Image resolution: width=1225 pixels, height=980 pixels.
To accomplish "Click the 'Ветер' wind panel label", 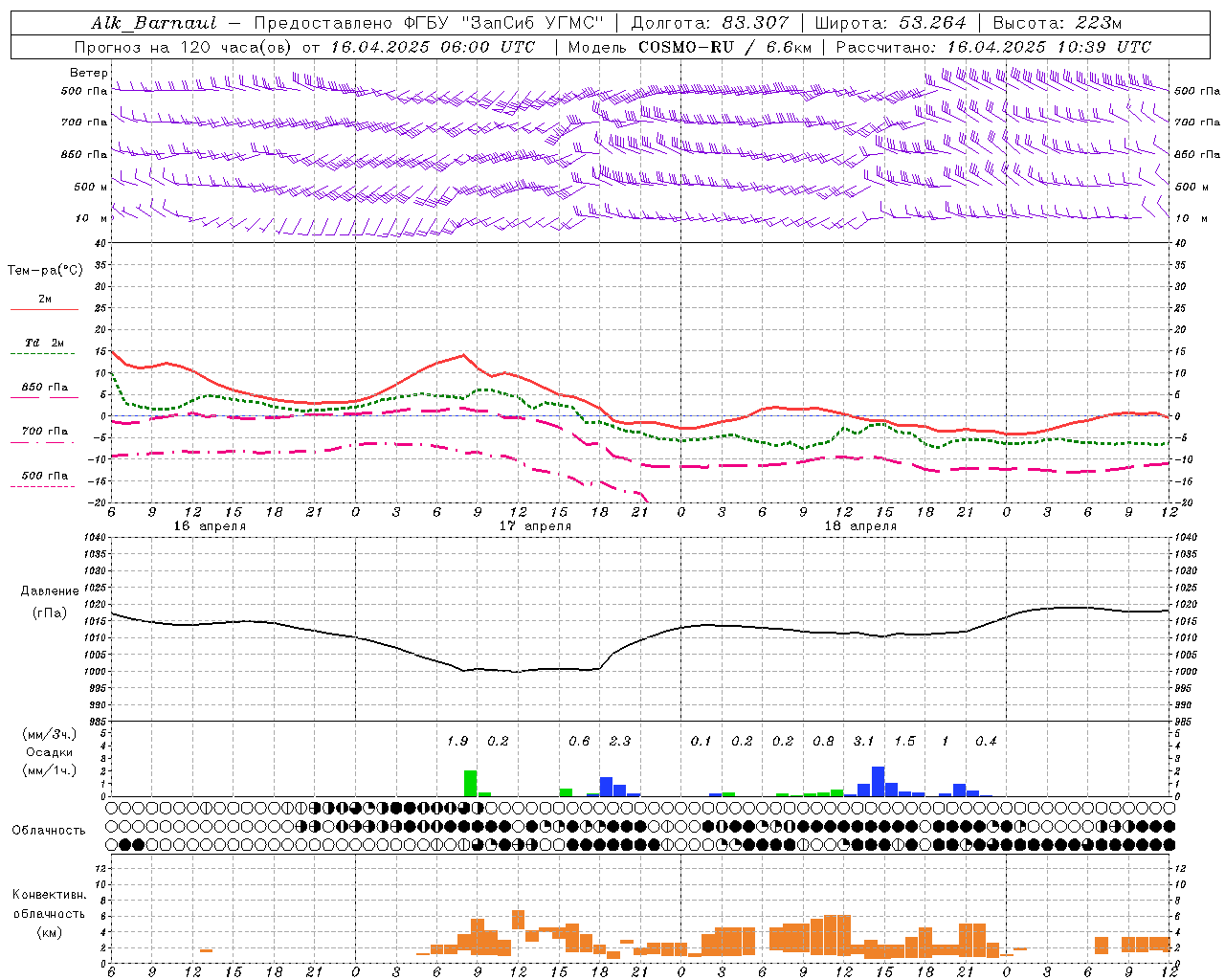I will (x=89, y=73).
